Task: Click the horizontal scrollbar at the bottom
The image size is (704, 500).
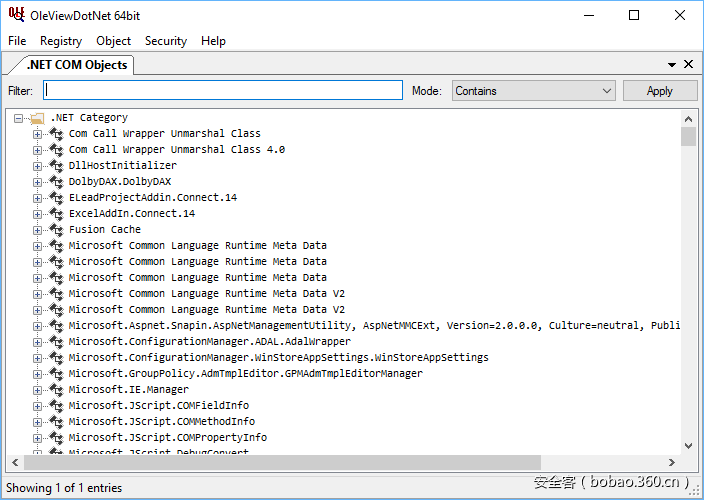Action: coord(280,463)
